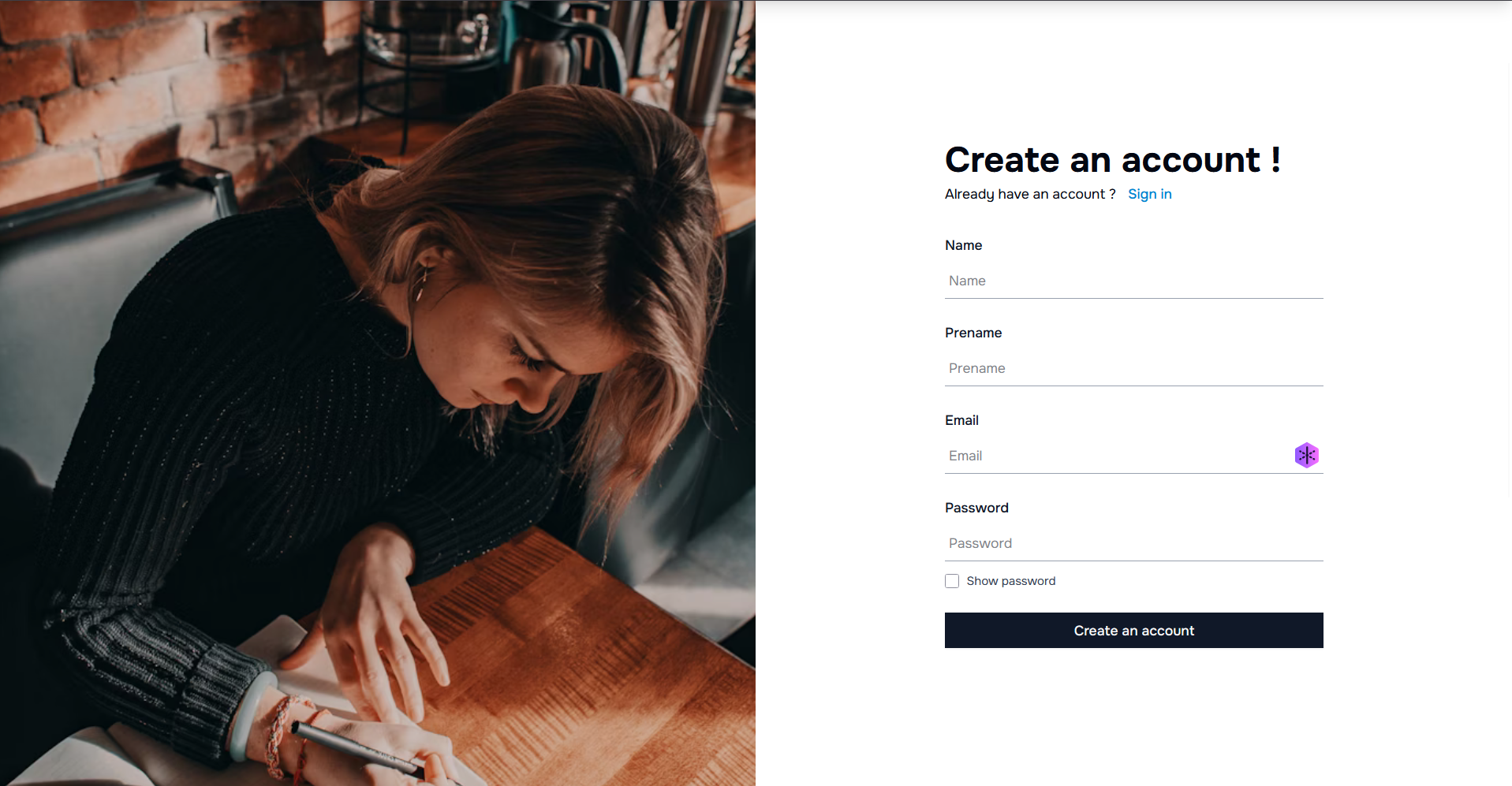Click the purple hexagon icon in Email field
Viewport: 1512px width, 786px height.
tap(1306, 455)
